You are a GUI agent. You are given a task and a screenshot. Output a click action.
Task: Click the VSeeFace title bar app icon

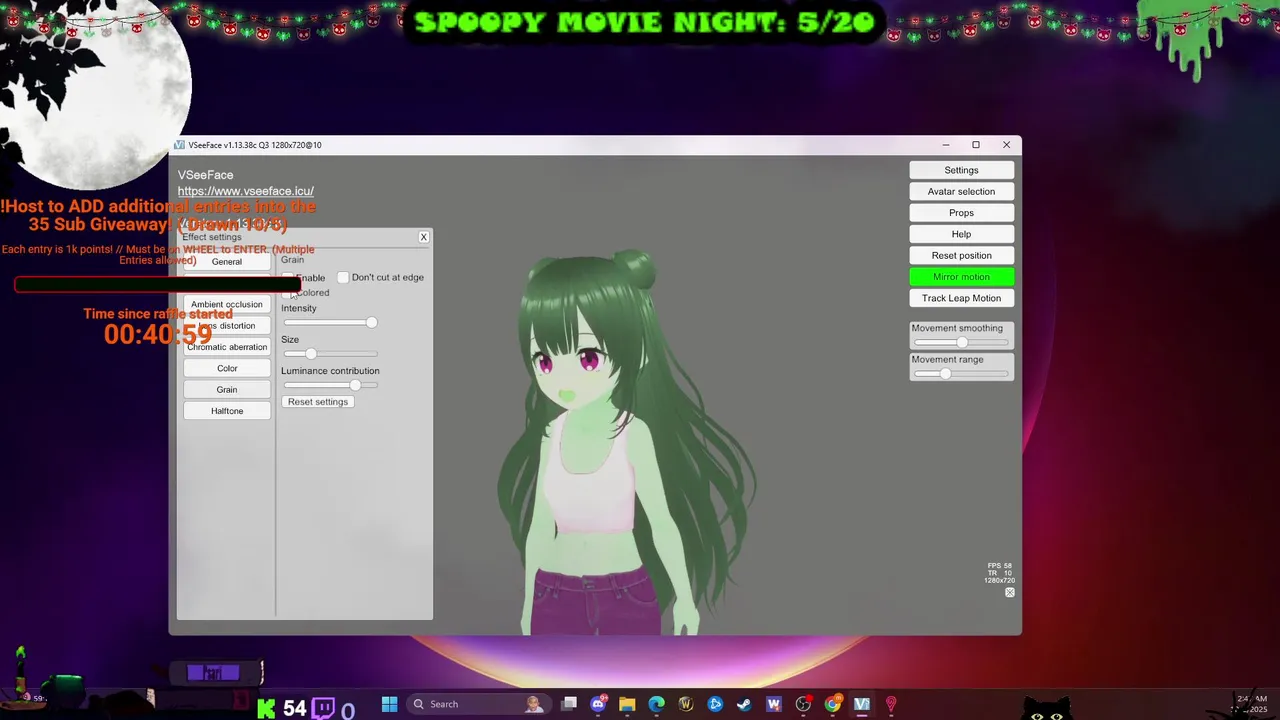tap(180, 145)
